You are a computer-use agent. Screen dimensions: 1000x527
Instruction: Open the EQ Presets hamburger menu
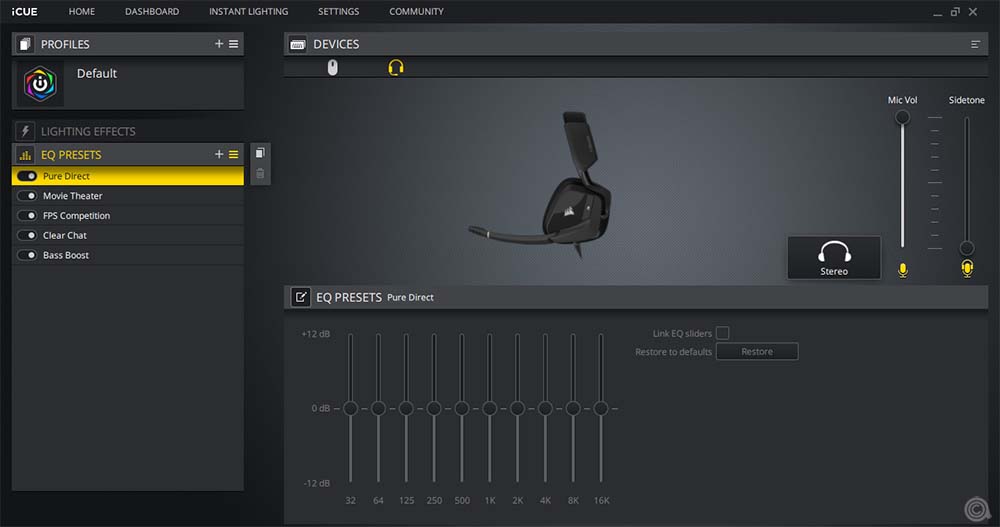point(233,154)
